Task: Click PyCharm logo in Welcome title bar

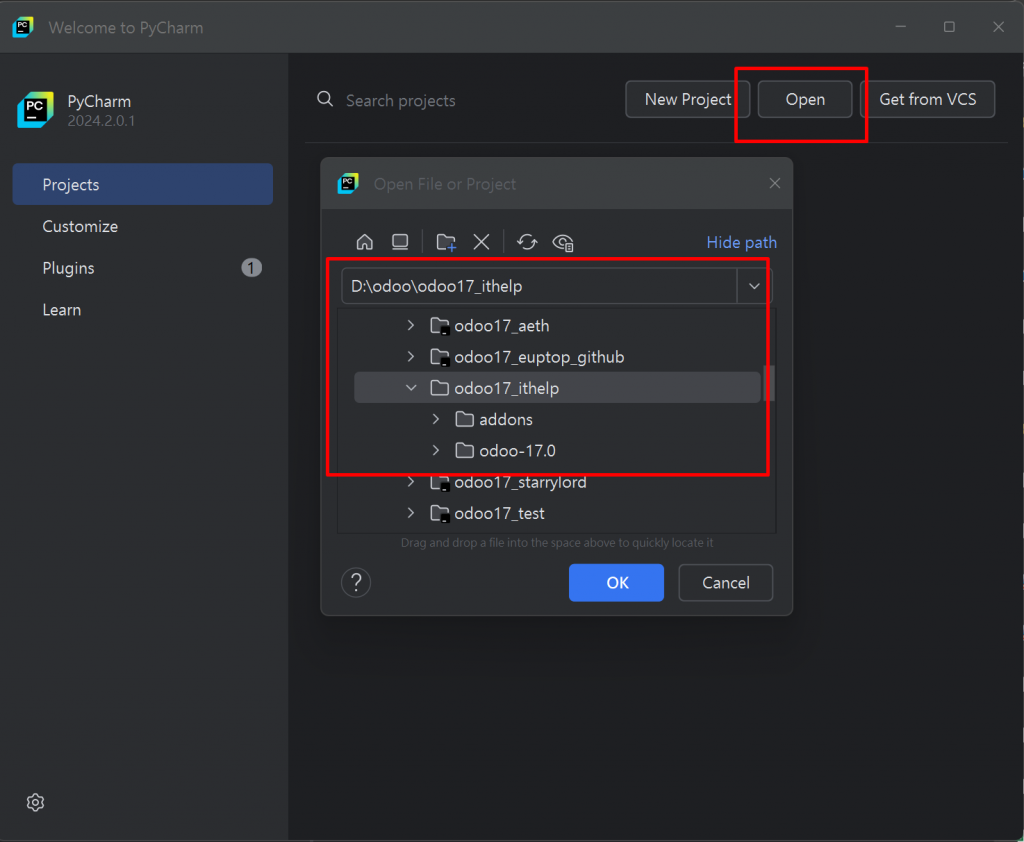Action: (x=23, y=27)
